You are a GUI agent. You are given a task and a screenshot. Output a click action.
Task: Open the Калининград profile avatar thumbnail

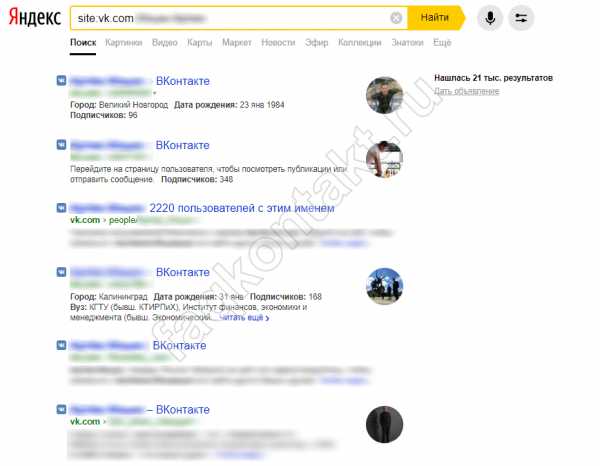[x=385, y=287]
